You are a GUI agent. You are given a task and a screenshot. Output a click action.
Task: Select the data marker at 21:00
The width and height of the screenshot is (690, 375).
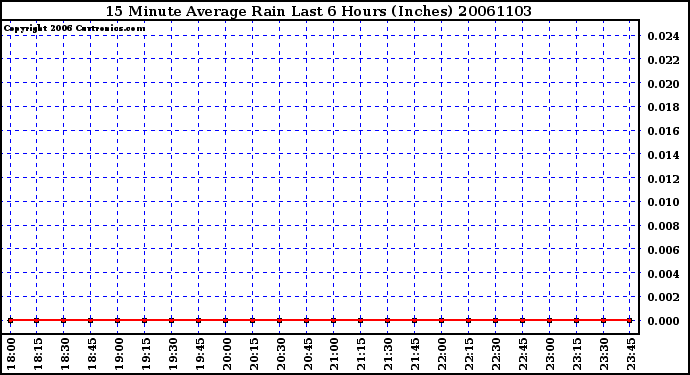(x=334, y=320)
